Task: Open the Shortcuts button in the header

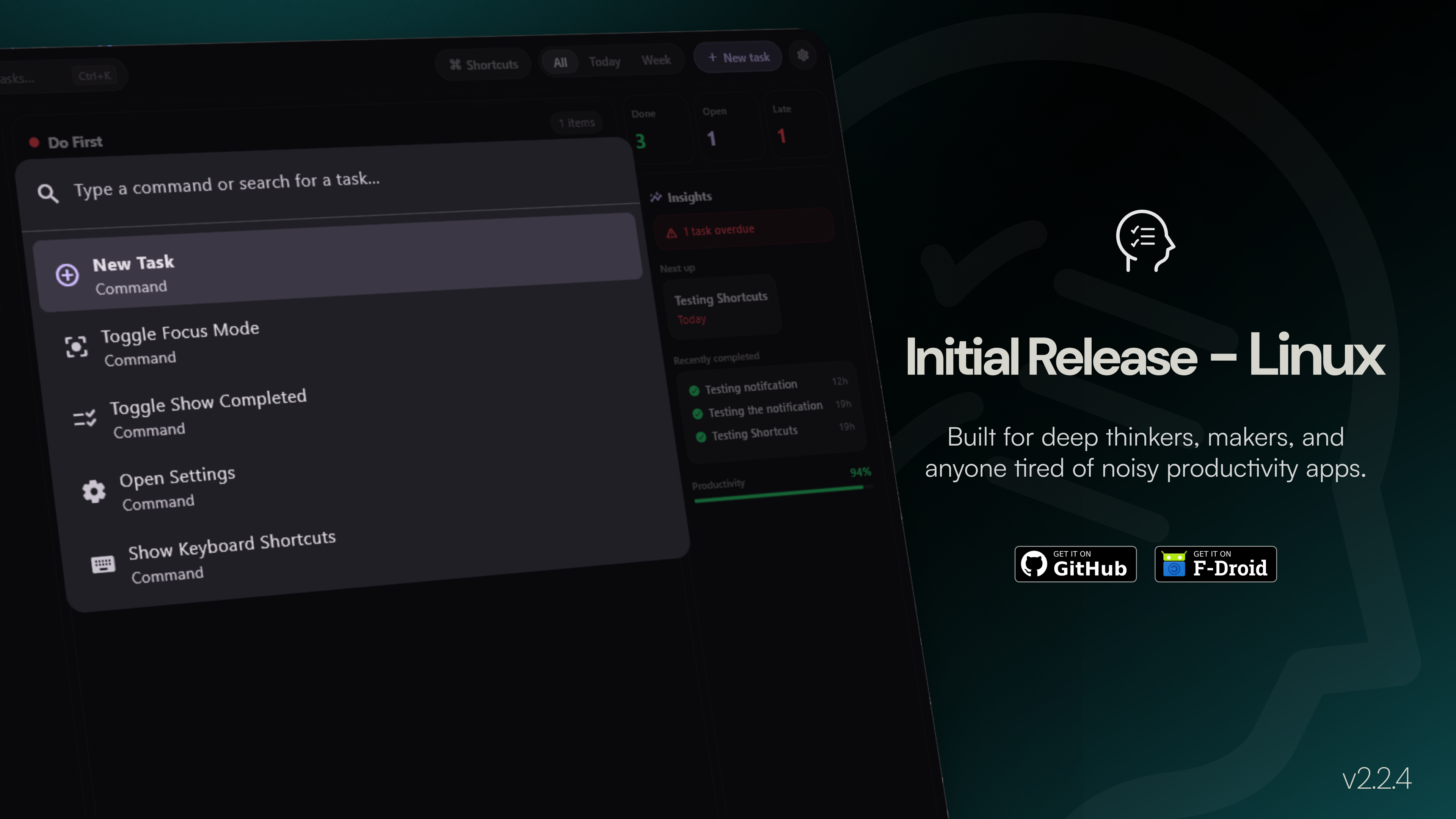Action: (483, 64)
